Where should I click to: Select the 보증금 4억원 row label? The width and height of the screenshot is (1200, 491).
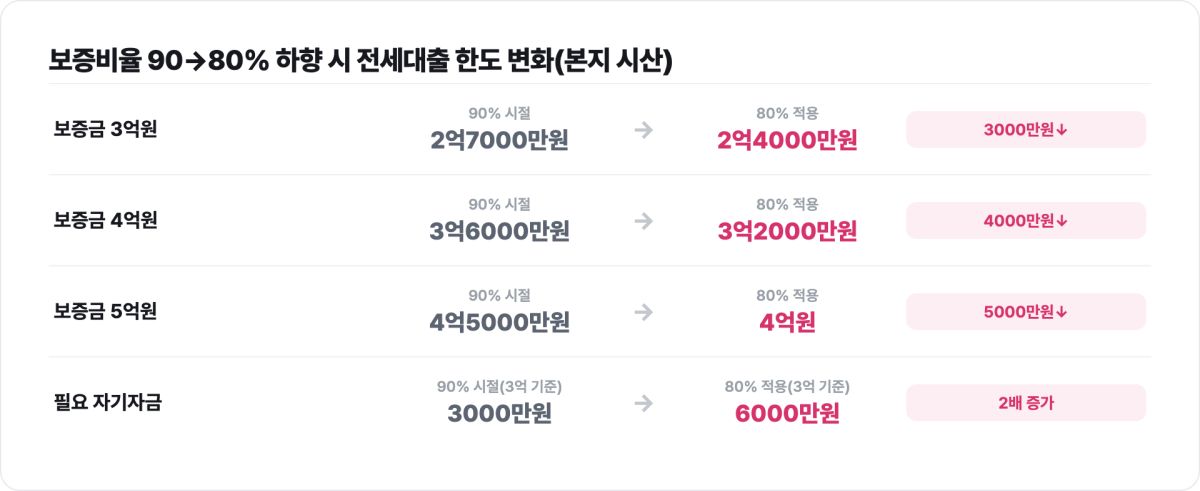coord(105,221)
